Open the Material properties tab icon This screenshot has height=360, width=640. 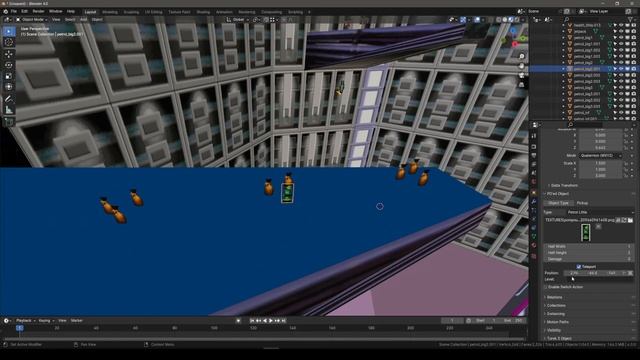point(533,245)
